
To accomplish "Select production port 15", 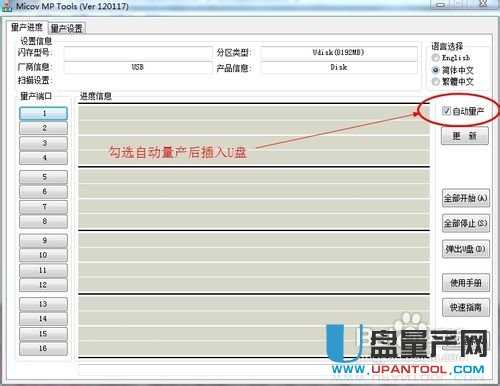I will (x=44, y=334).
